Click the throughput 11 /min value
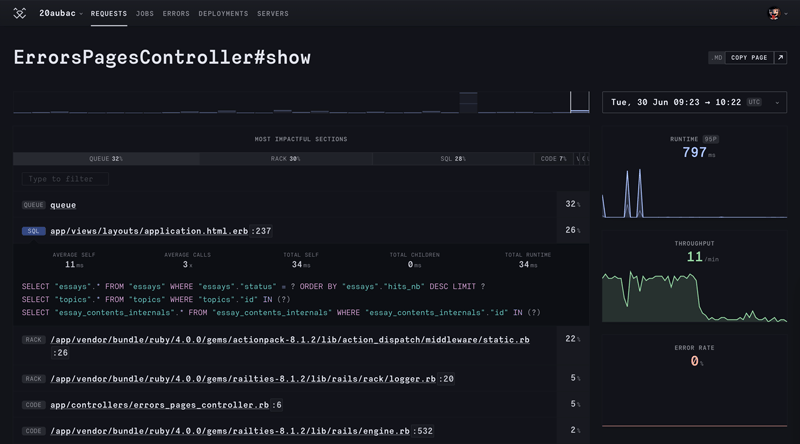 click(x=703, y=257)
